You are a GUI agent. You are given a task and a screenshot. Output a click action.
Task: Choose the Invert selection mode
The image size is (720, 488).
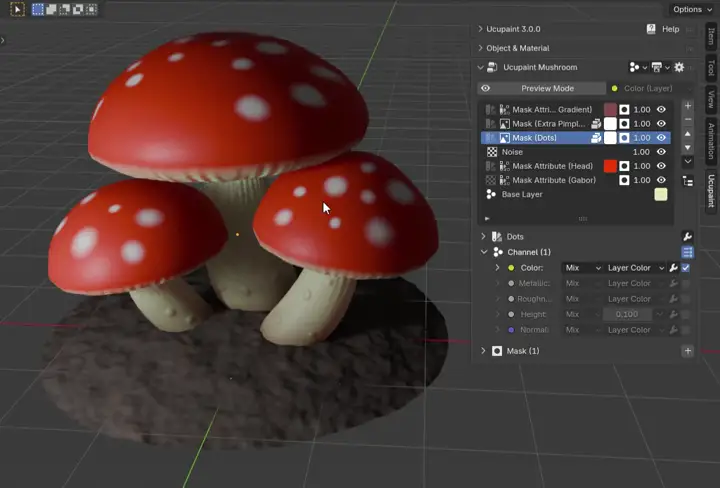[x=78, y=9]
